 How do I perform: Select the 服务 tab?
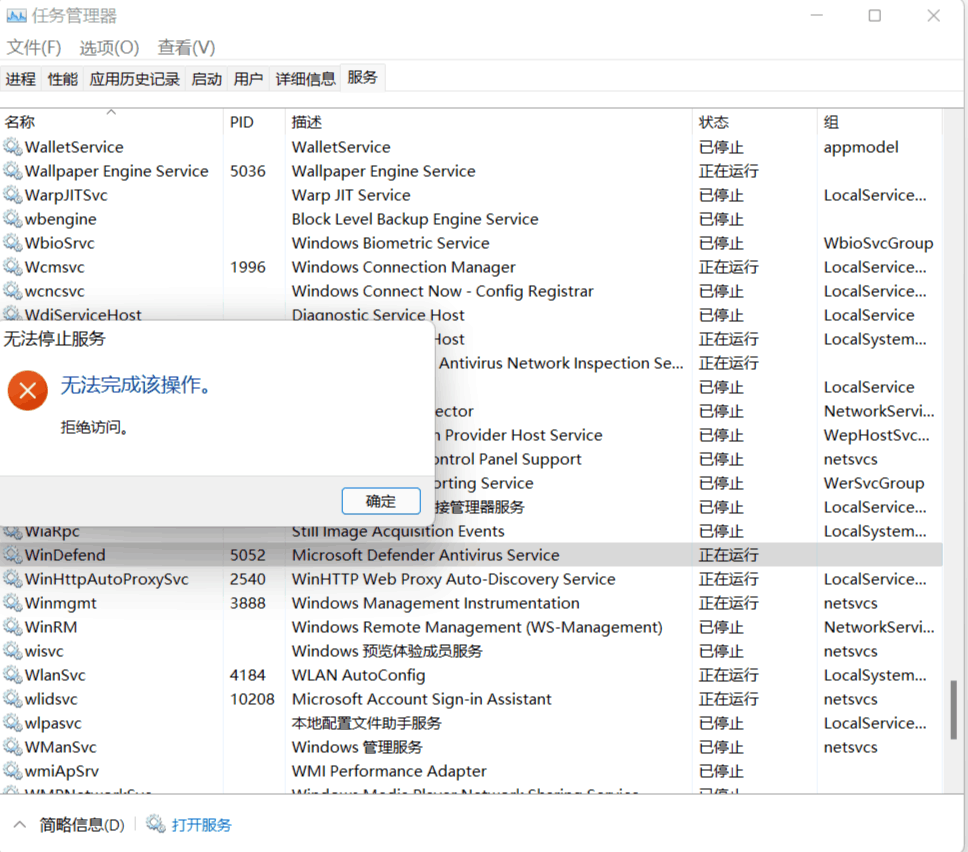pos(362,77)
